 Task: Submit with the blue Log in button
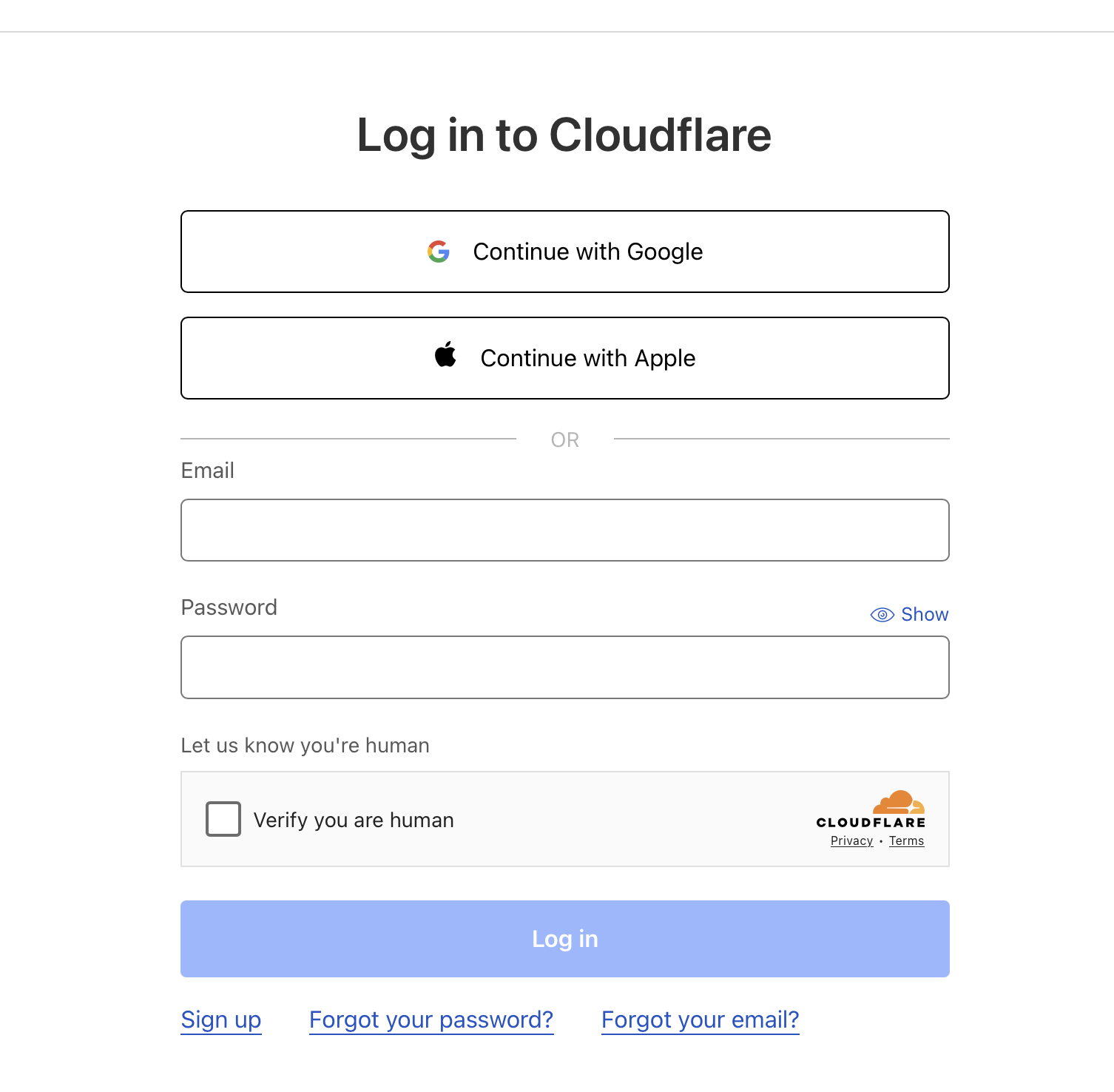tap(564, 939)
